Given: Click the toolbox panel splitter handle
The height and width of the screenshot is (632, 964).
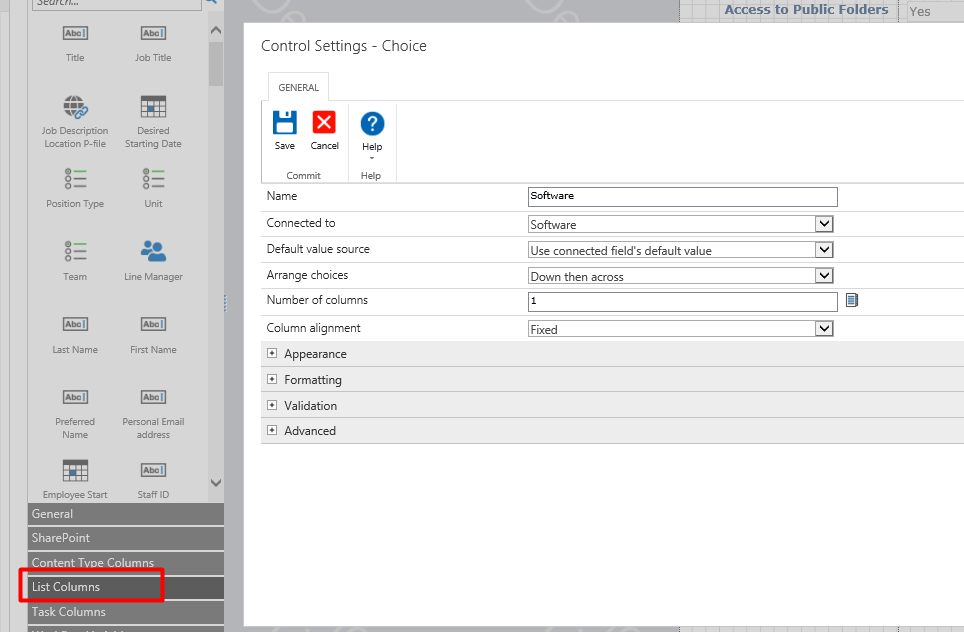Looking at the screenshot, I should (x=225, y=303).
